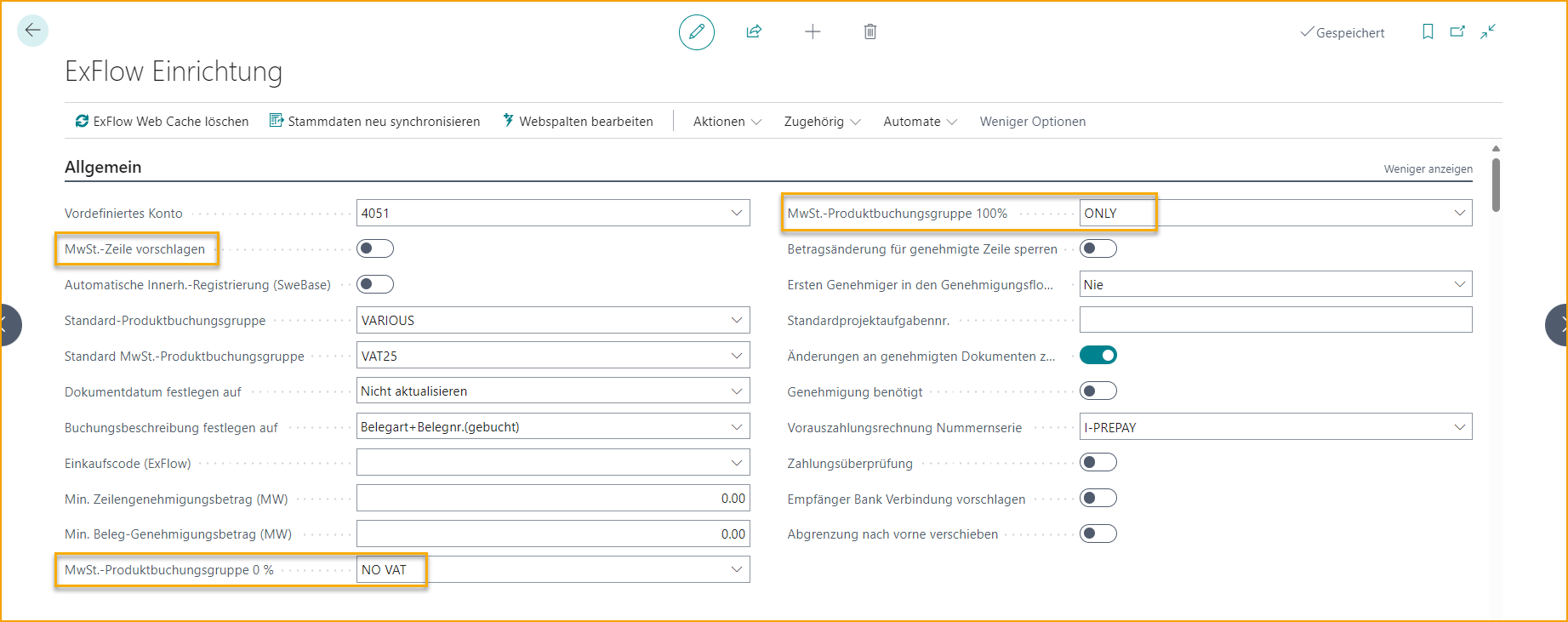Click the back arrow button
This screenshot has width=1568, height=622.
click(32, 31)
